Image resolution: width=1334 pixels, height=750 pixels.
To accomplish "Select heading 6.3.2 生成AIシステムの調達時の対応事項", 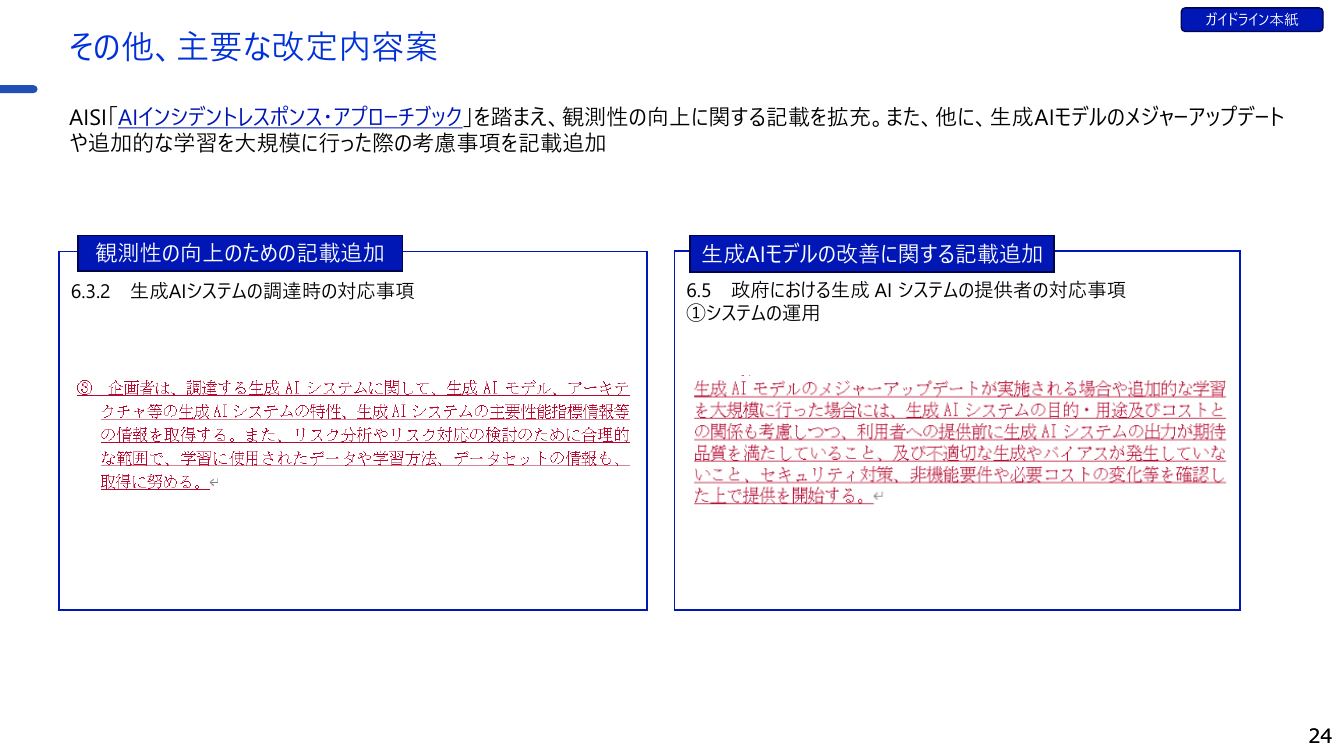I will coord(243,291).
